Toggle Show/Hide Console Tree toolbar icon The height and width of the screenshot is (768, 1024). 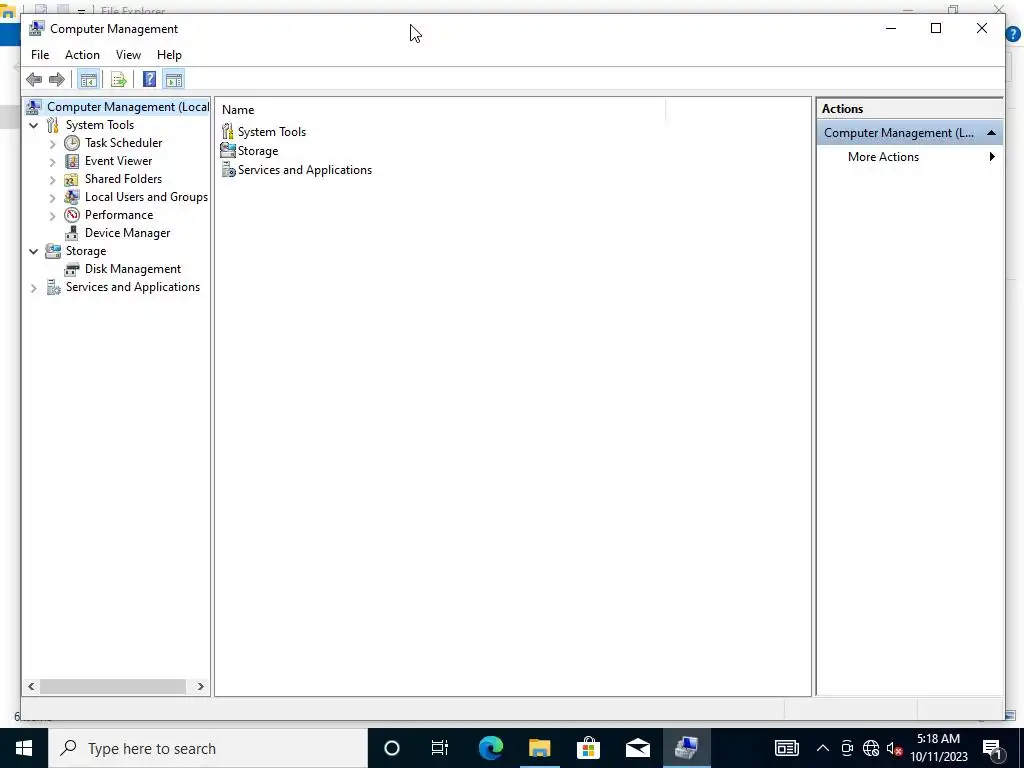point(88,80)
